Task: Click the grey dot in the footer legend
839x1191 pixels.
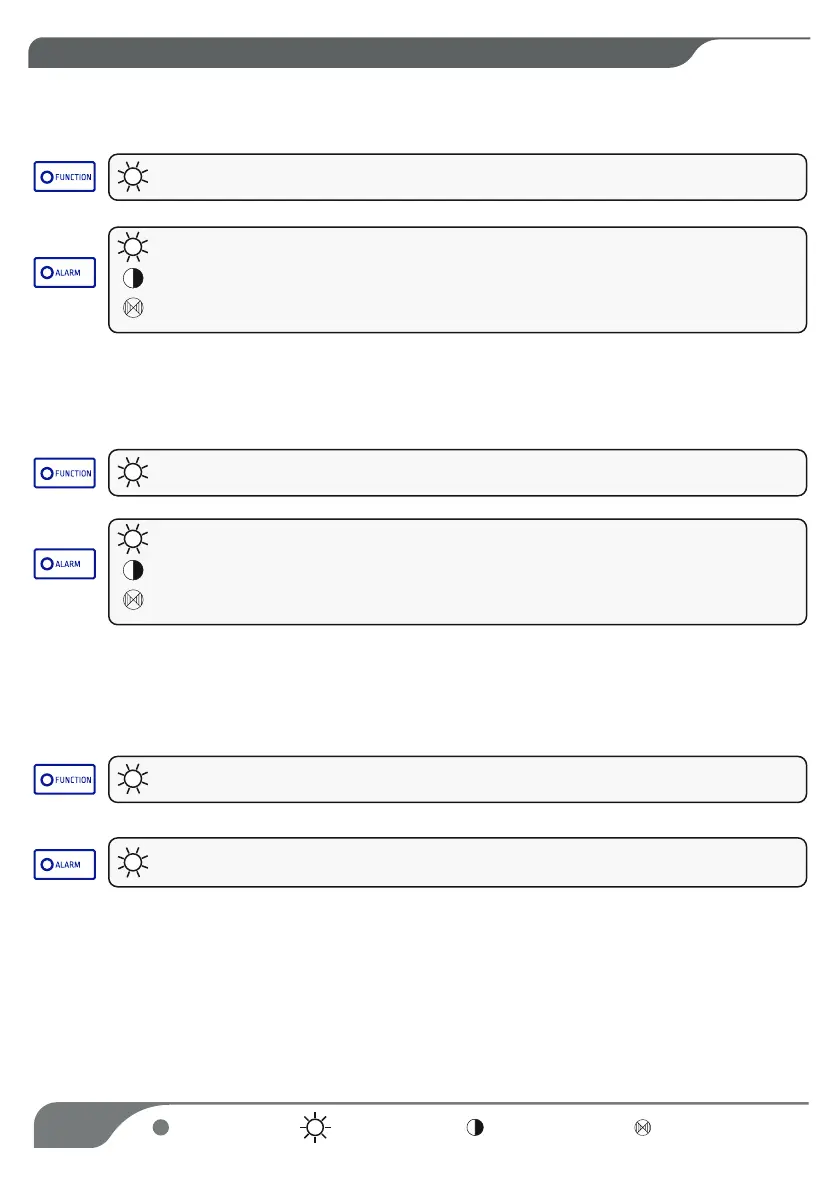Action: point(158,1127)
